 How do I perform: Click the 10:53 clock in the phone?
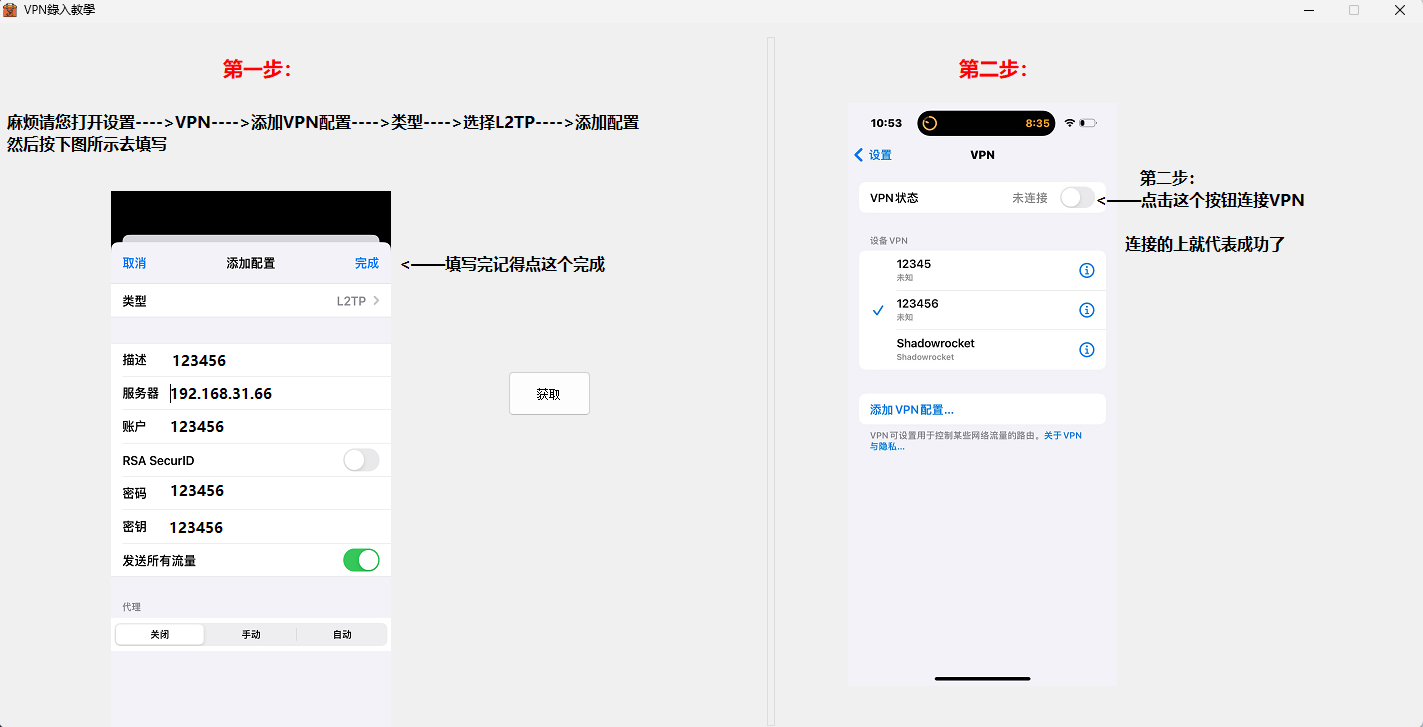click(886, 123)
